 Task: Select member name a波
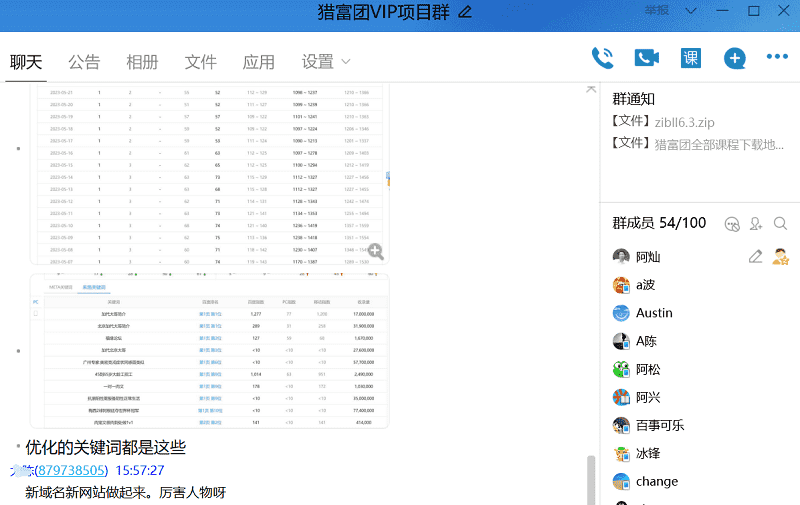(x=645, y=285)
